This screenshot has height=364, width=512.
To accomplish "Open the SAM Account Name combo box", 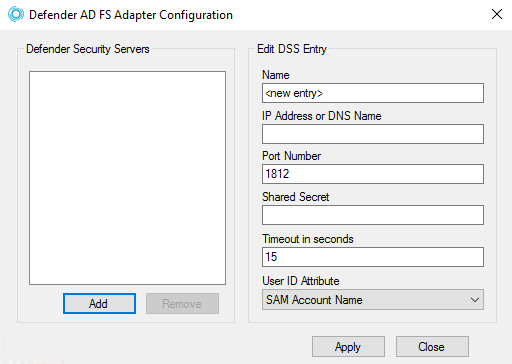I will click(373, 300).
